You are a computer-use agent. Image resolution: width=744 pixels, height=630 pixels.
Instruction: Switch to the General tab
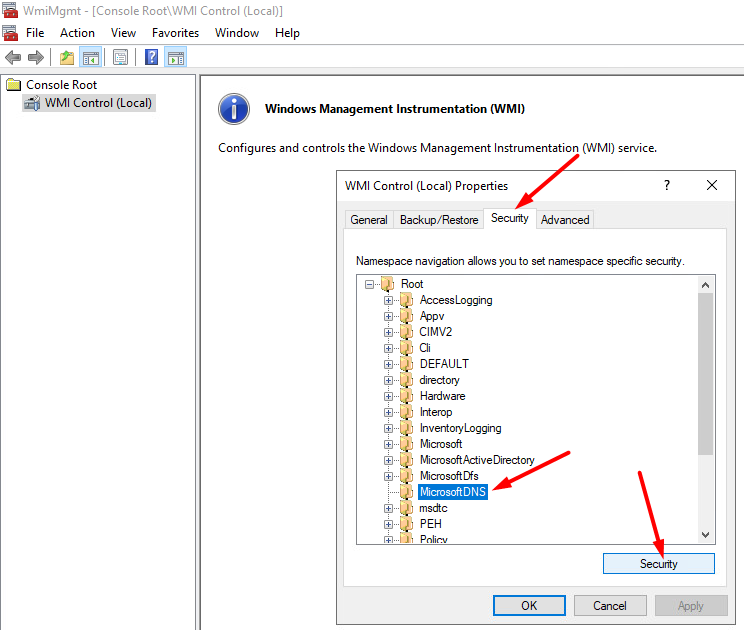pyautogui.click(x=369, y=220)
